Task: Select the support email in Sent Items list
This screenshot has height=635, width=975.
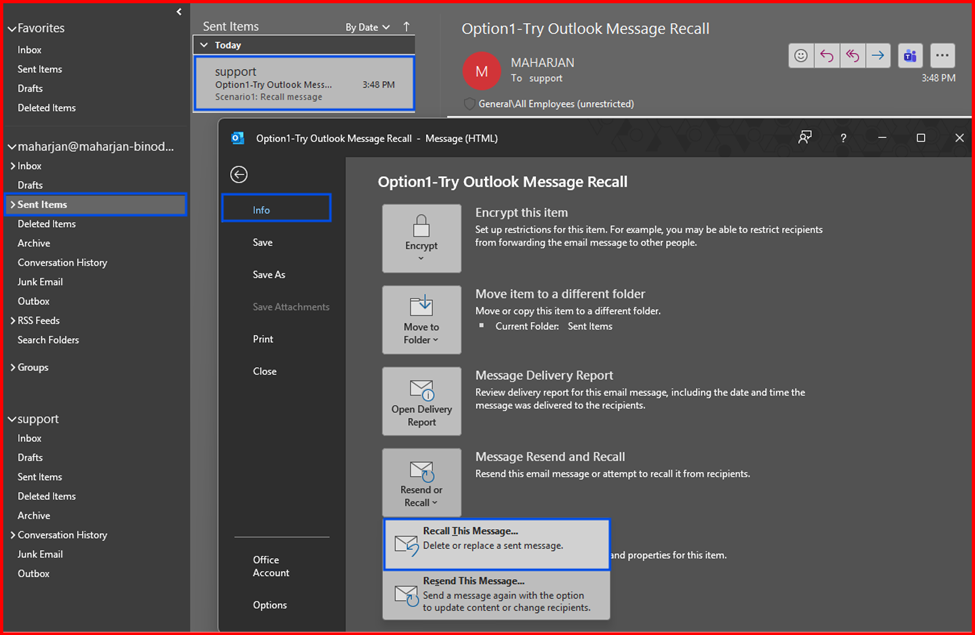Action: [x=303, y=84]
